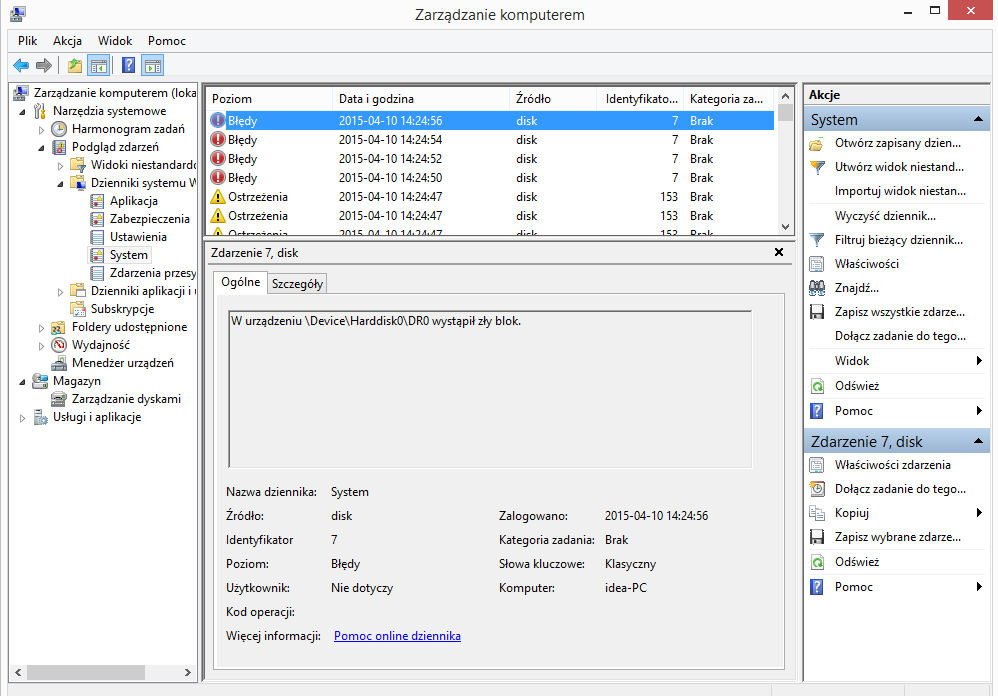Select the Podgląd zdarzeń icon in tree
This screenshot has height=696, width=998.
click(59, 147)
